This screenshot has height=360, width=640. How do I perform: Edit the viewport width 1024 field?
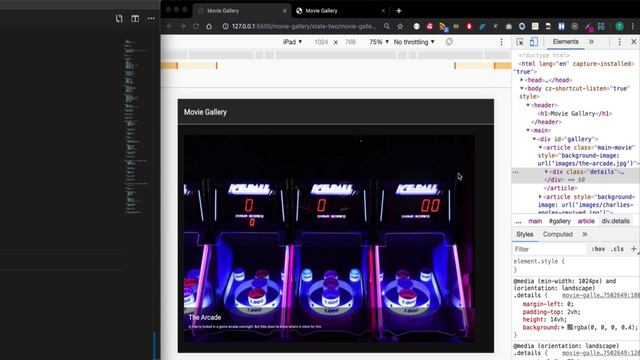[x=321, y=42]
